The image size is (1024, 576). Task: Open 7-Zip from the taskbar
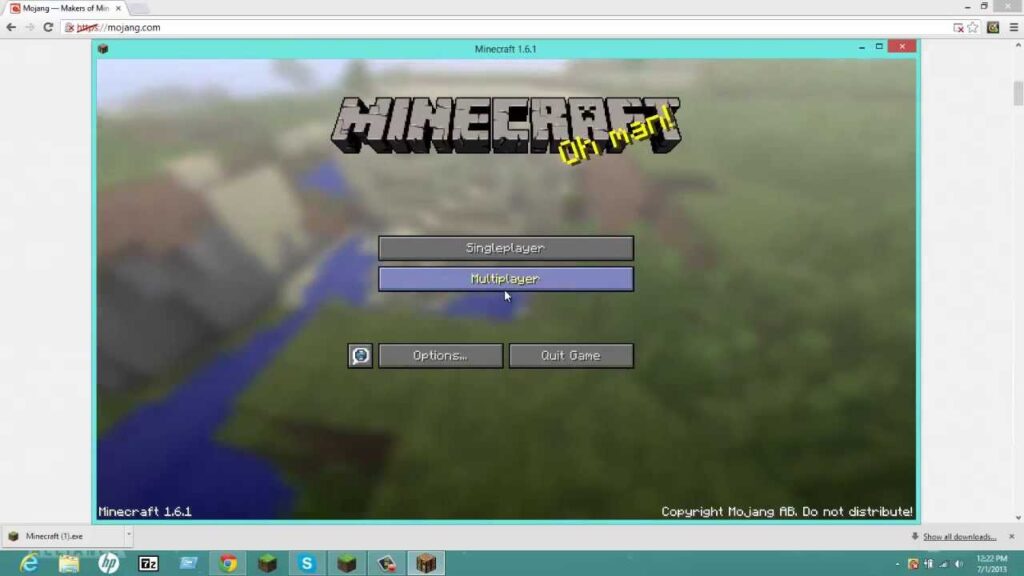point(148,563)
